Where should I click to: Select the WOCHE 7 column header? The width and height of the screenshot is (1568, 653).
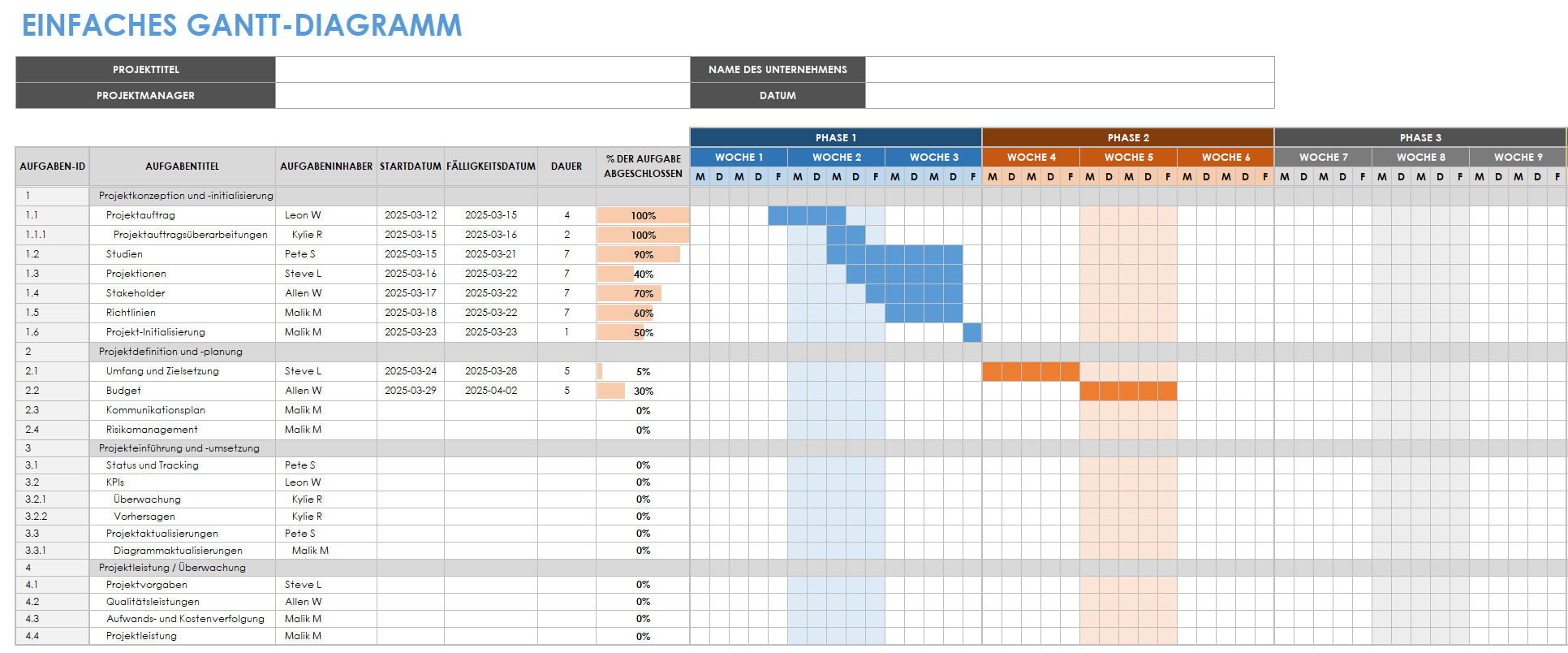(x=1323, y=157)
